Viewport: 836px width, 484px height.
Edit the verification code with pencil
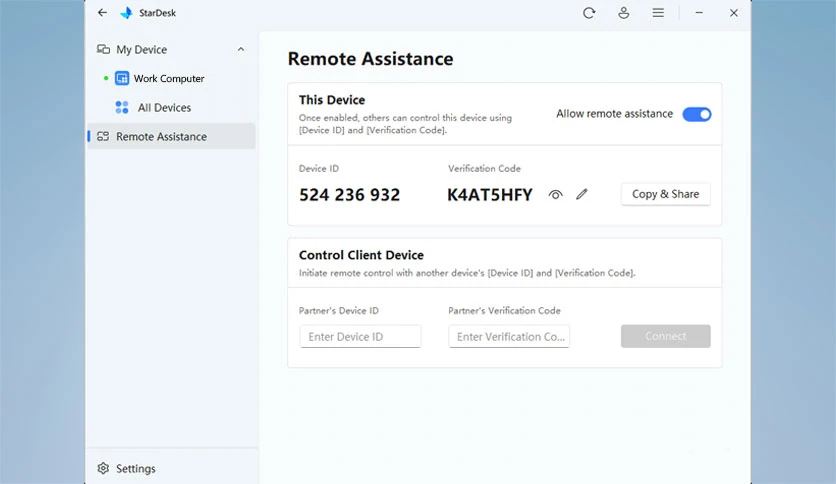(x=582, y=194)
